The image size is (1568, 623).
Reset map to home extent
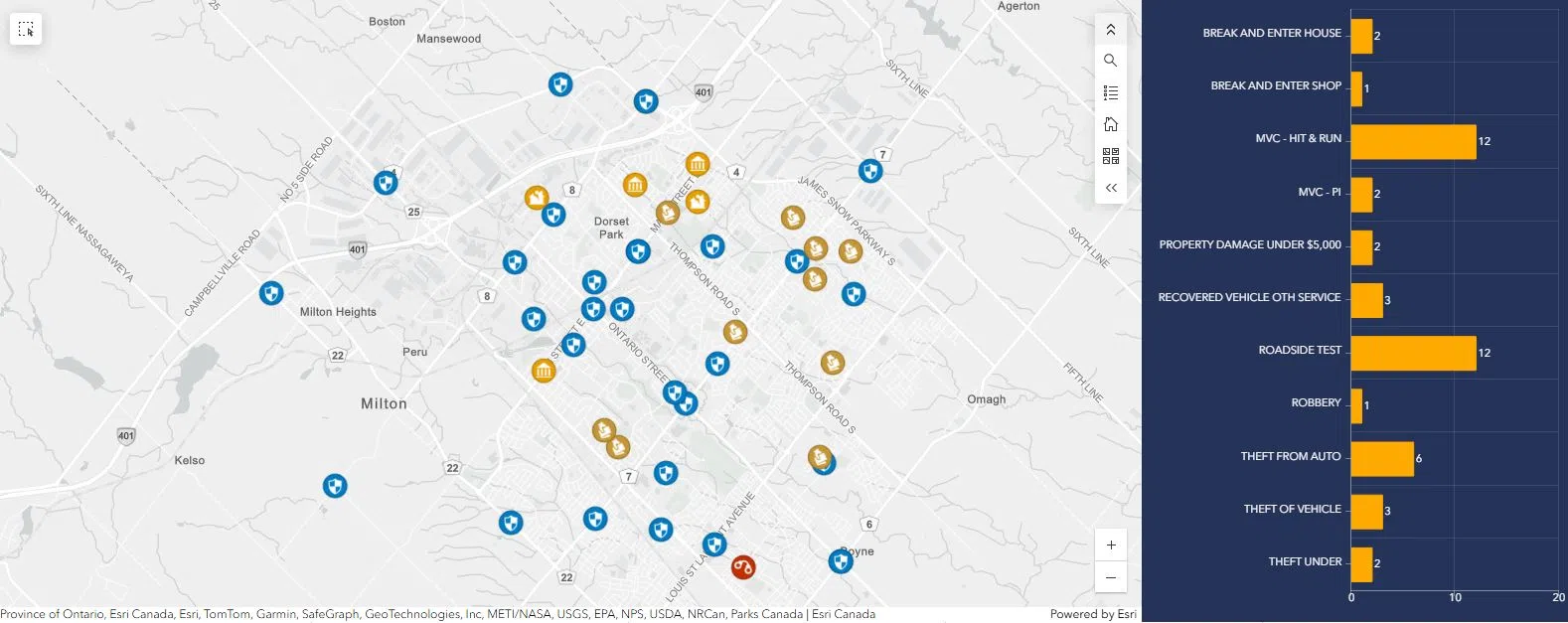click(1111, 124)
